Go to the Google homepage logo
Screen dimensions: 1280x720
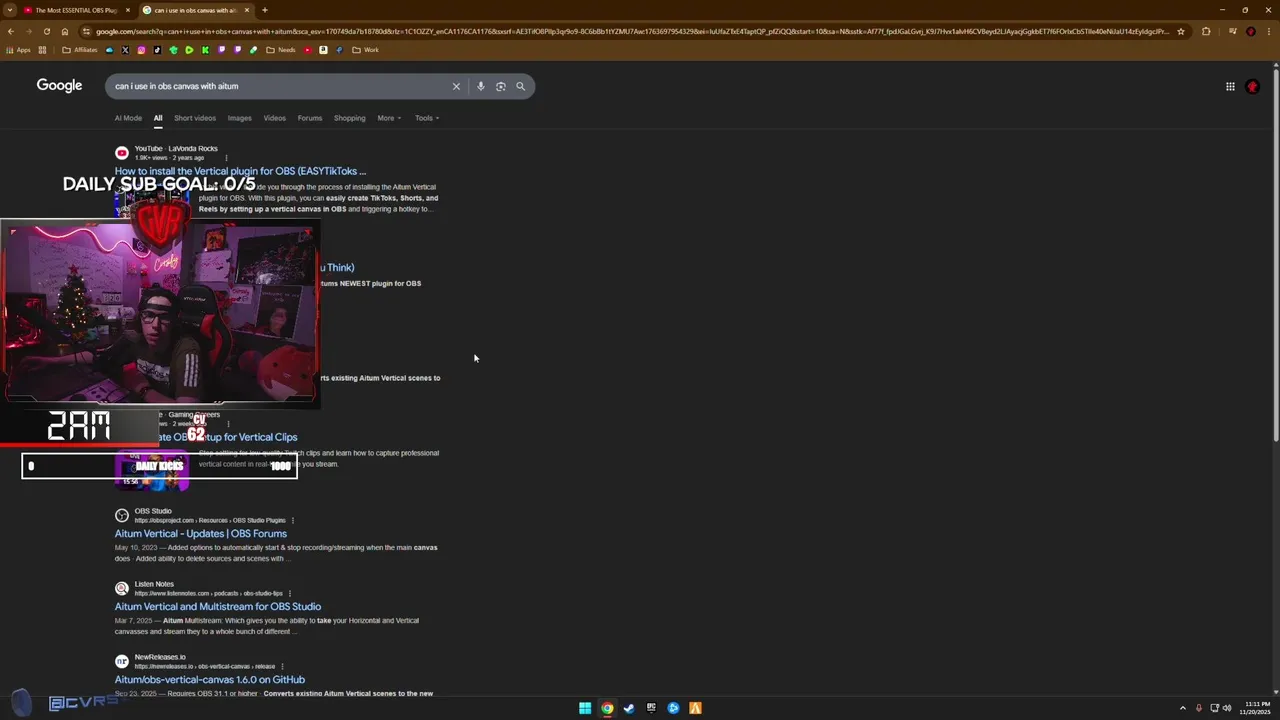click(x=59, y=86)
